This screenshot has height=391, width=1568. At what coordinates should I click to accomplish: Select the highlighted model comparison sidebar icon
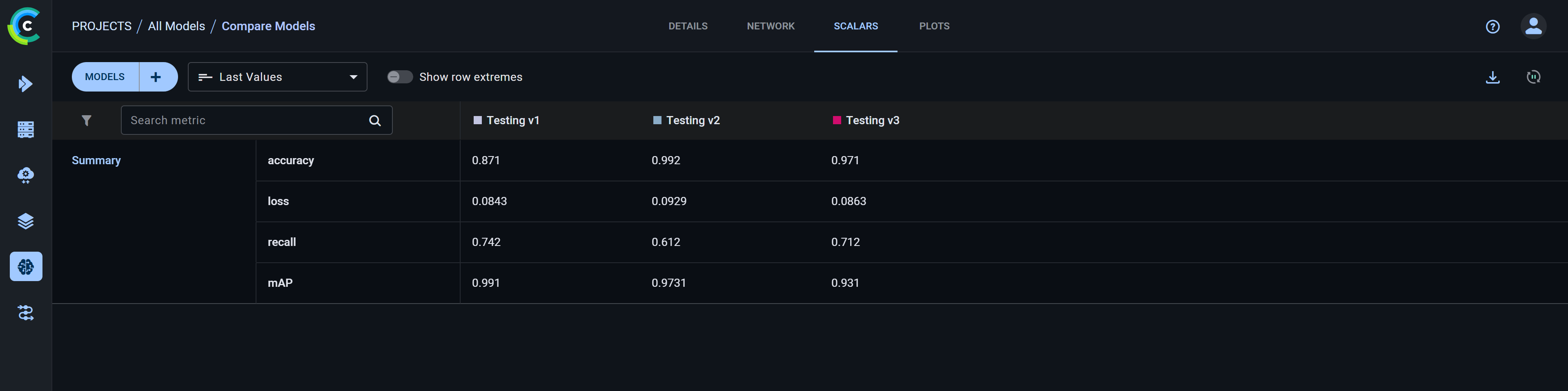(x=26, y=266)
